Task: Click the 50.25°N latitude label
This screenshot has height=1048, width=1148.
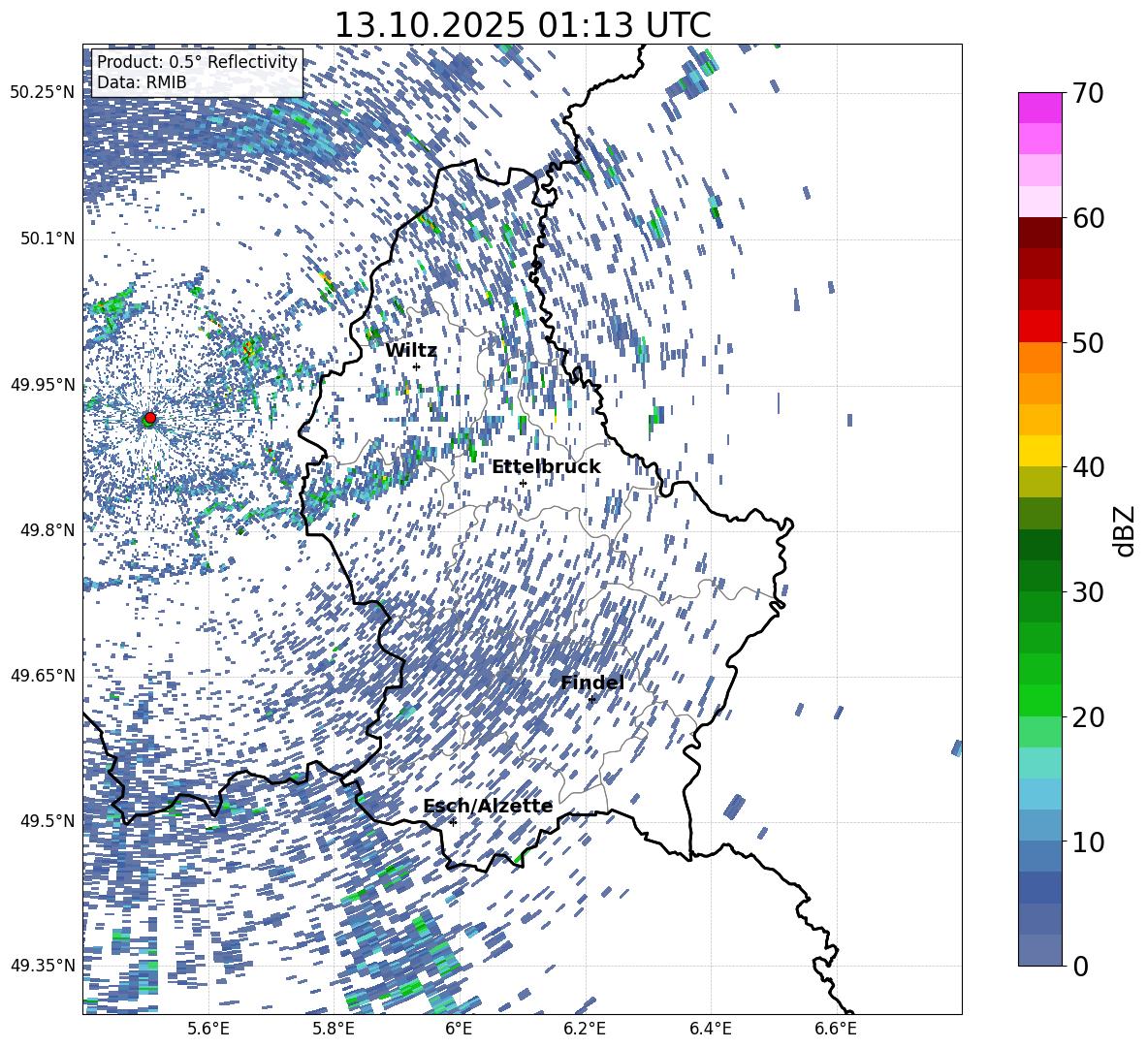Action: pyautogui.click(x=44, y=93)
